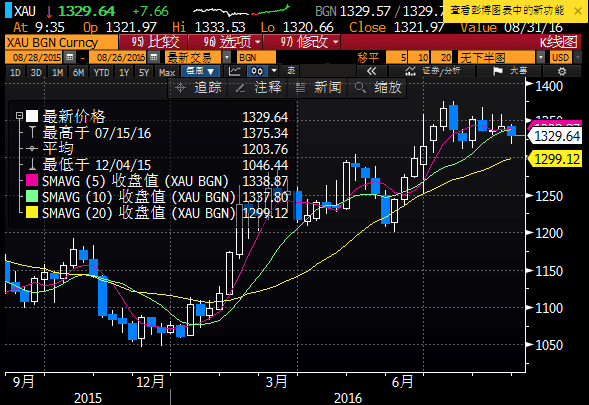589x405 pixels.
Task: Select the 1Y time range tab
Action: pos(124,72)
